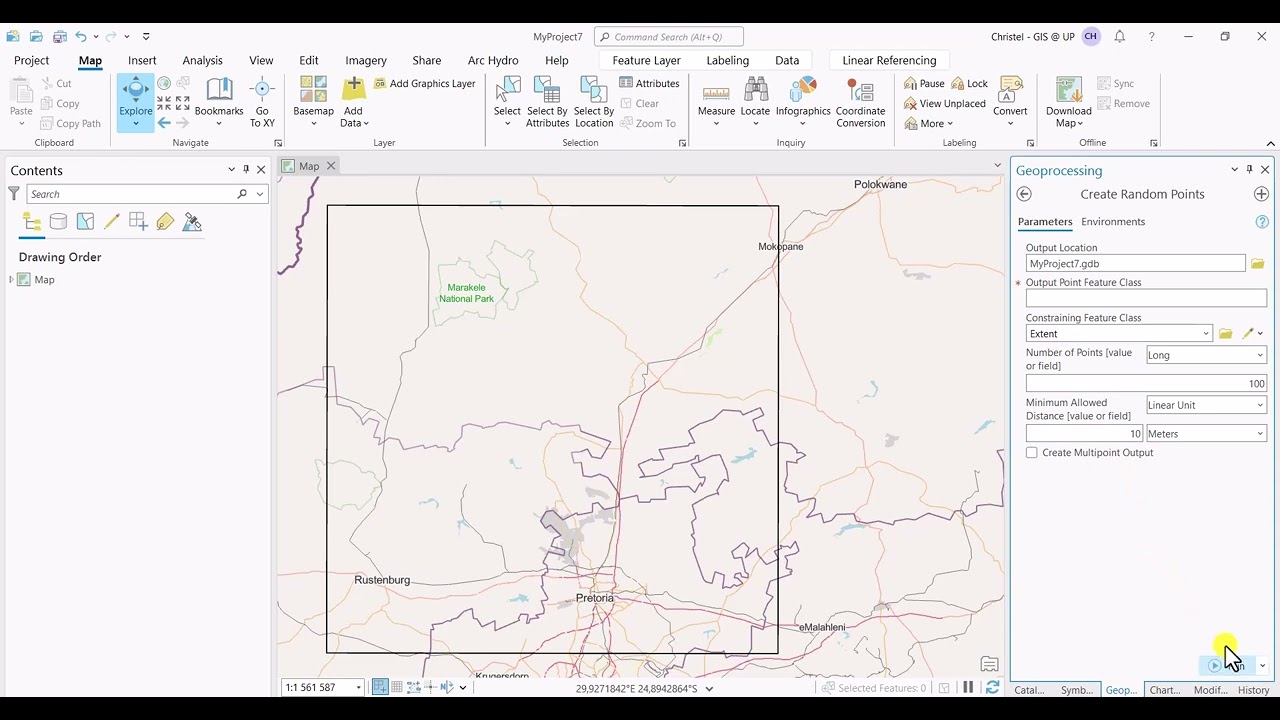Open the map scale dropdown

[x=358, y=688]
